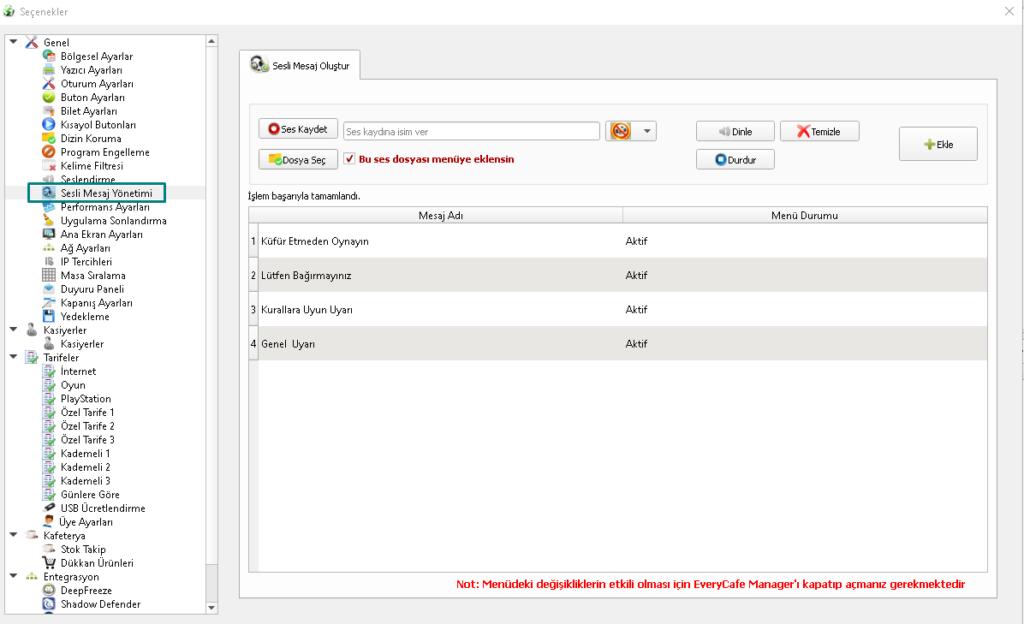This screenshot has height=624, width=1024.
Task: Select the Program Engelleme icon
Action: coord(49,152)
